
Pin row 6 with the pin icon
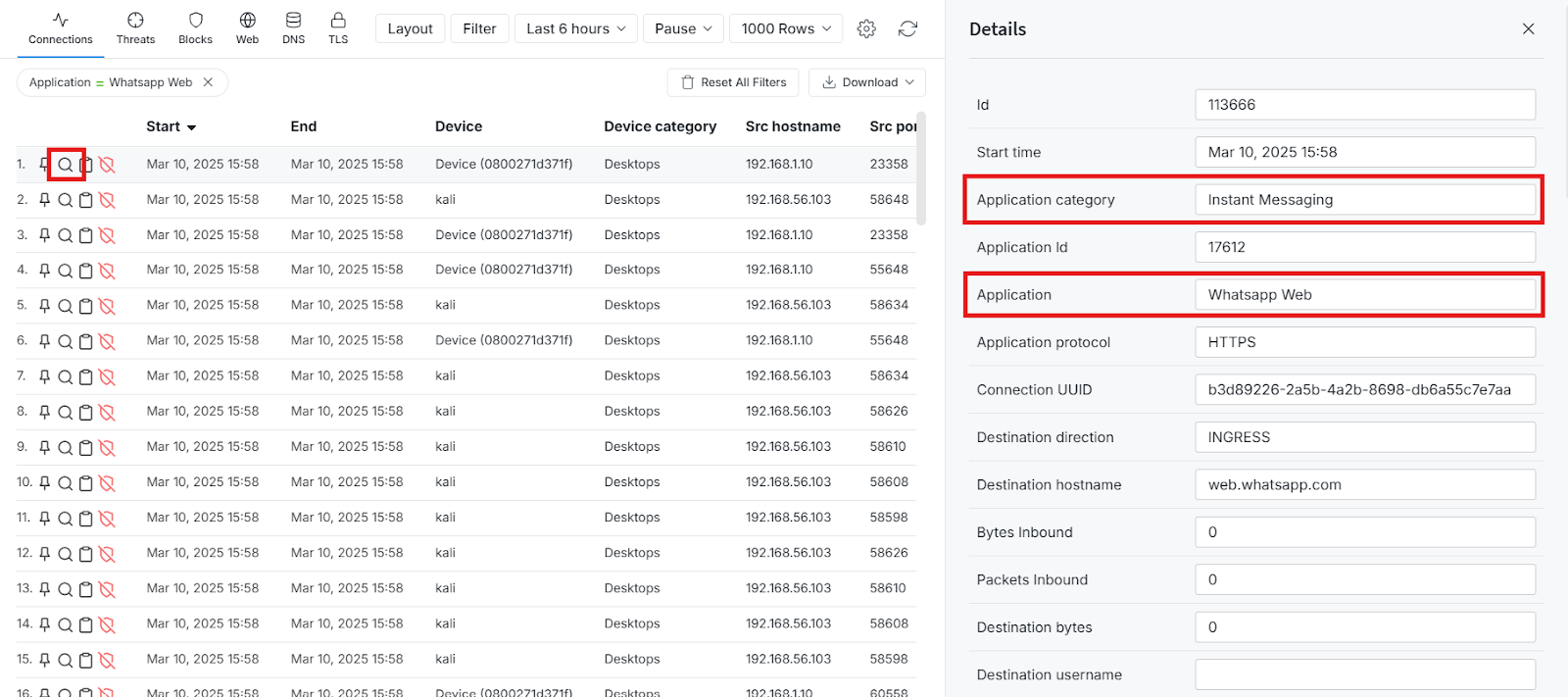coord(44,341)
